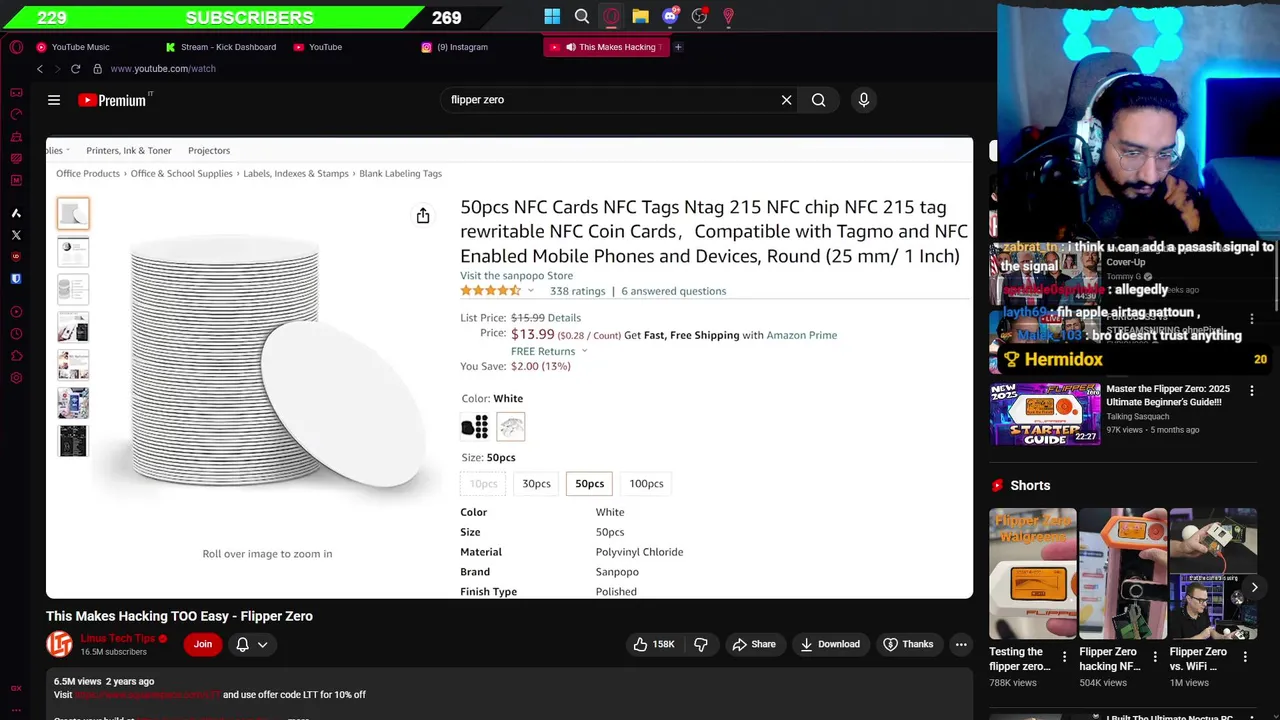This screenshot has width=1280, height=720.
Task: Open YouTube hamburger guide menu
Action: [54, 100]
